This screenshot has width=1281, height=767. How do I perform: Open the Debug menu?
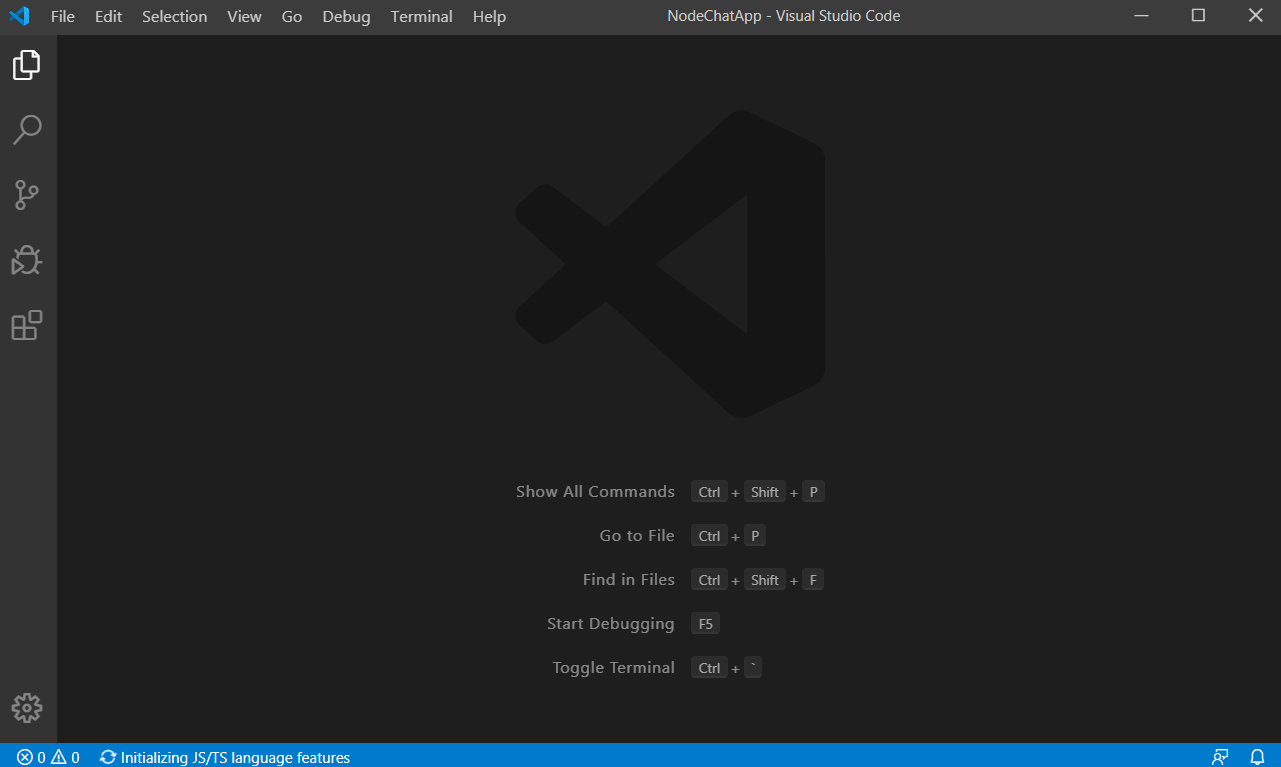346,16
